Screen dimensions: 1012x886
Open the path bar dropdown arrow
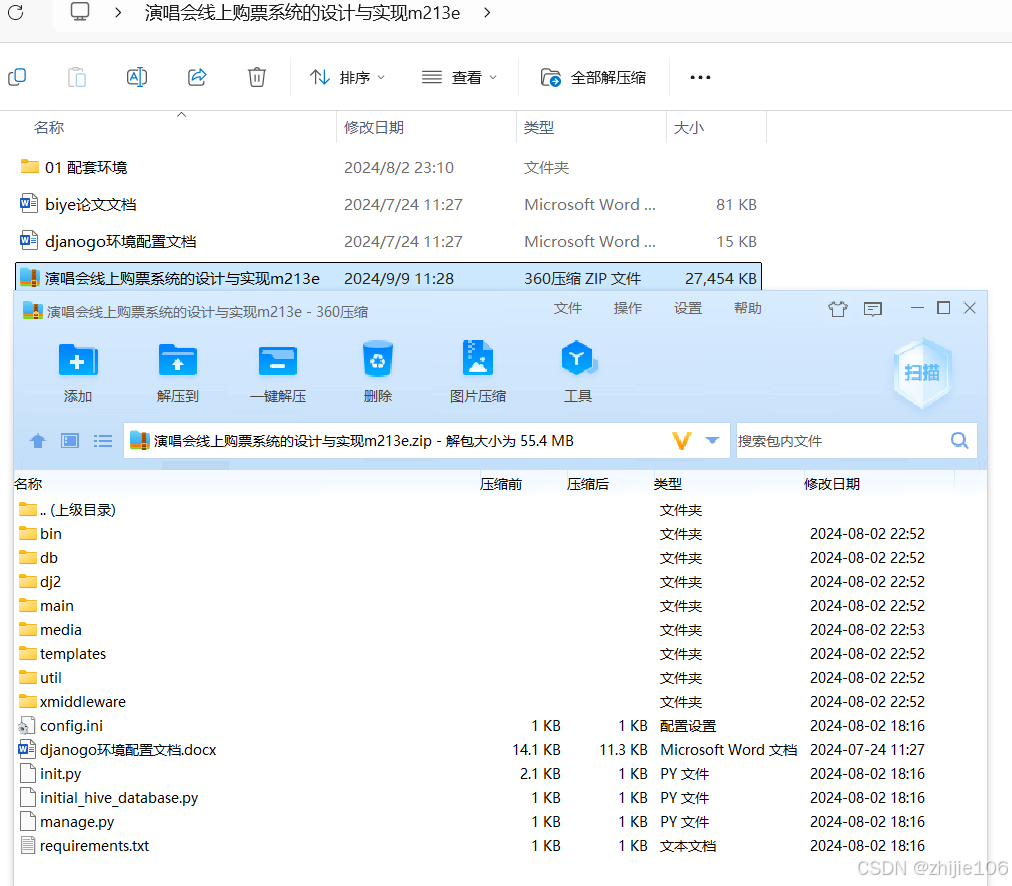pos(713,440)
